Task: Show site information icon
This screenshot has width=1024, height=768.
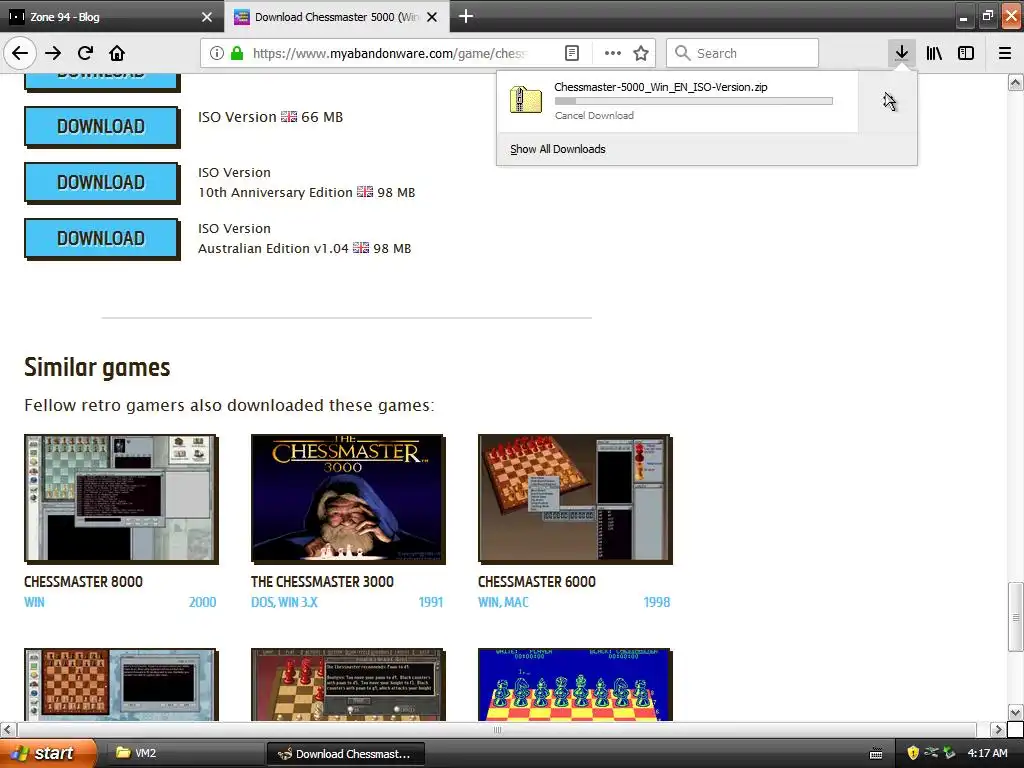Action: click(217, 53)
